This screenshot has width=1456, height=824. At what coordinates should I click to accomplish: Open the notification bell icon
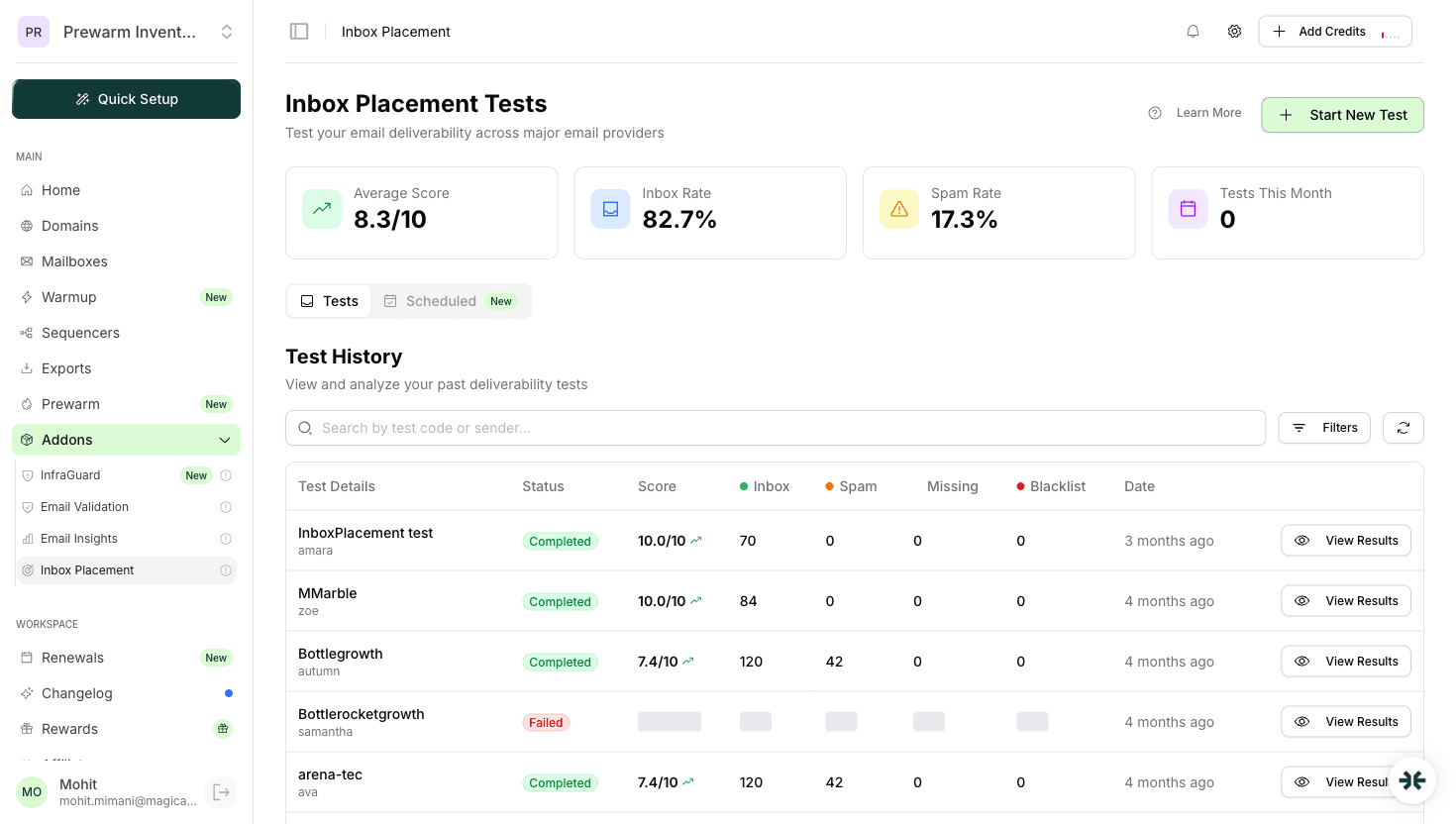(x=1193, y=31)
